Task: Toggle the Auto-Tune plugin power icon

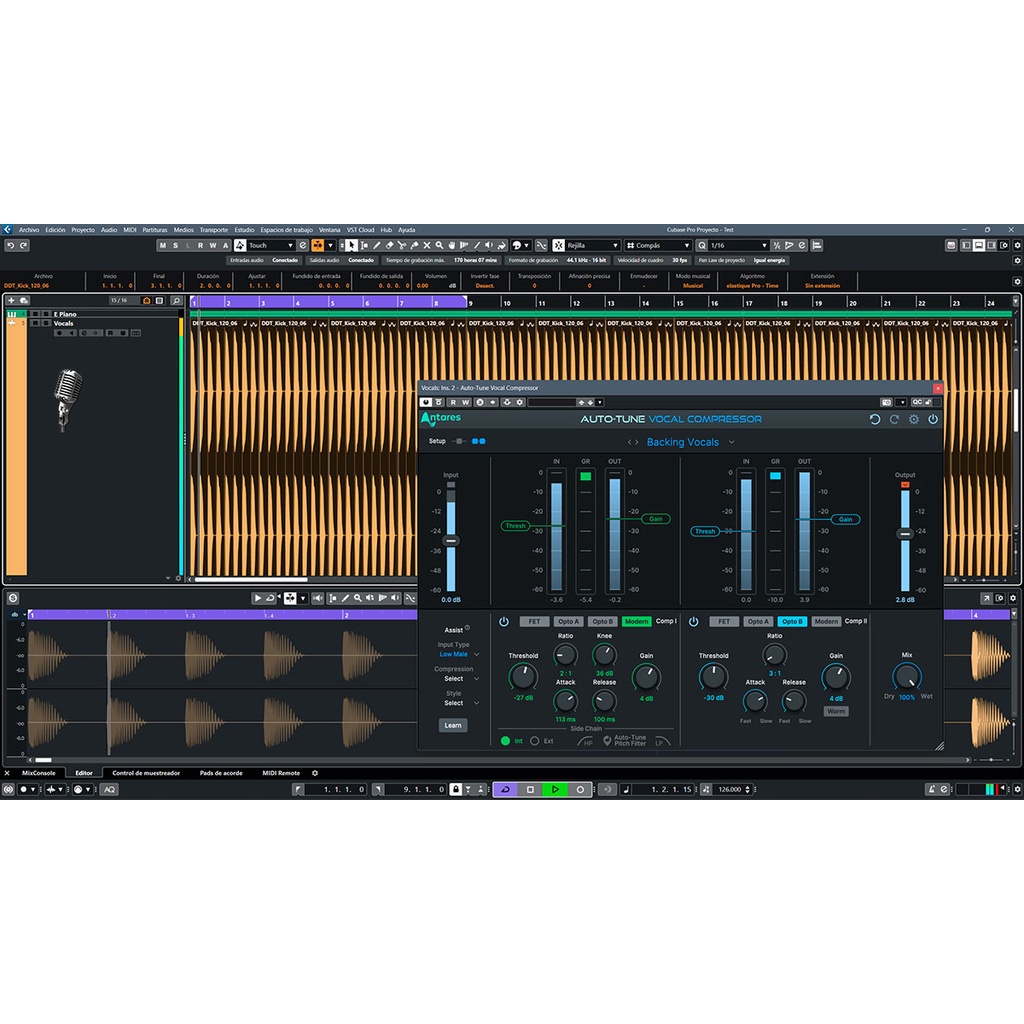Action: tap(933, 420)
